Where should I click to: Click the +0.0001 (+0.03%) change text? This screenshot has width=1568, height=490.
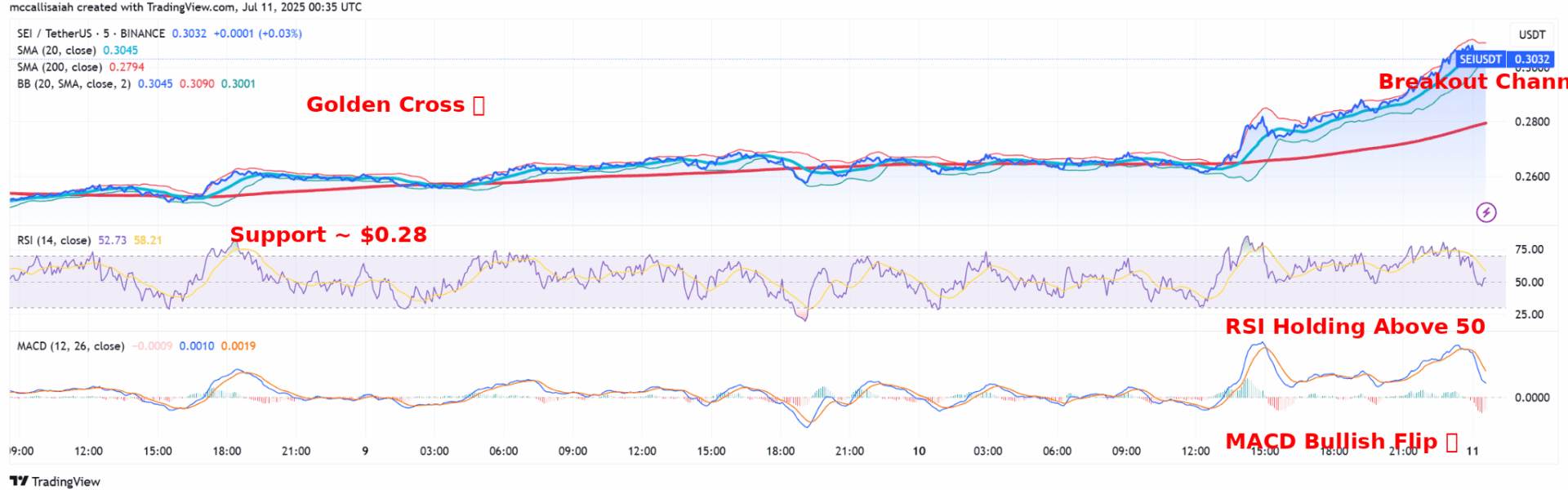[258, 33]
